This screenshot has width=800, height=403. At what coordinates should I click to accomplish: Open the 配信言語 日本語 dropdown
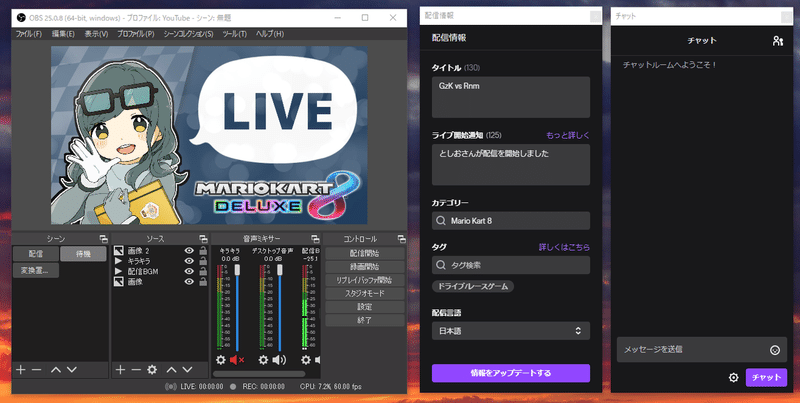click(x=511, y=331)
